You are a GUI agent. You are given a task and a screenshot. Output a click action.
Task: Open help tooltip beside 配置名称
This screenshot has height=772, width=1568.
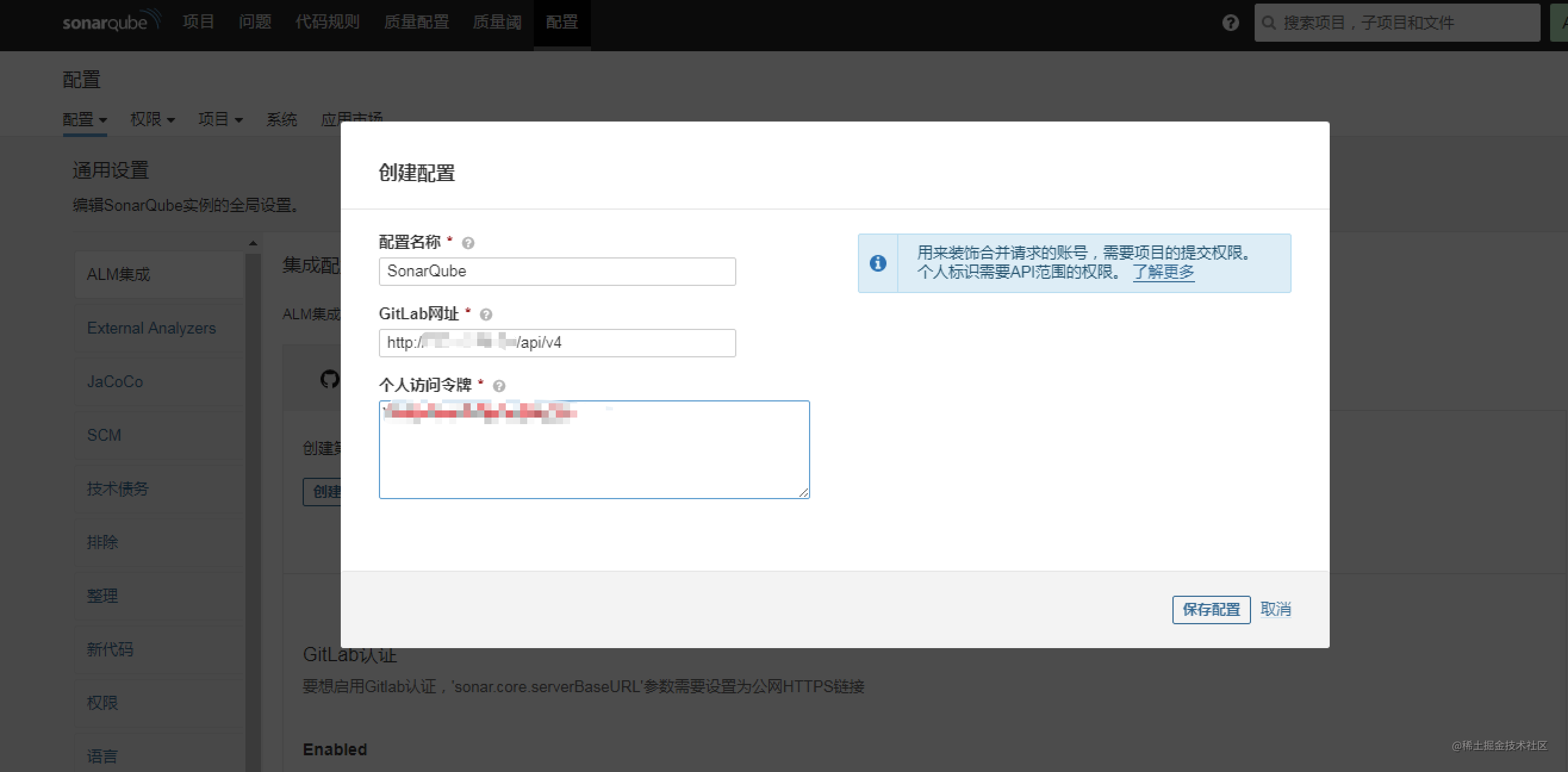pyautogui.click(x=468, y=242)
